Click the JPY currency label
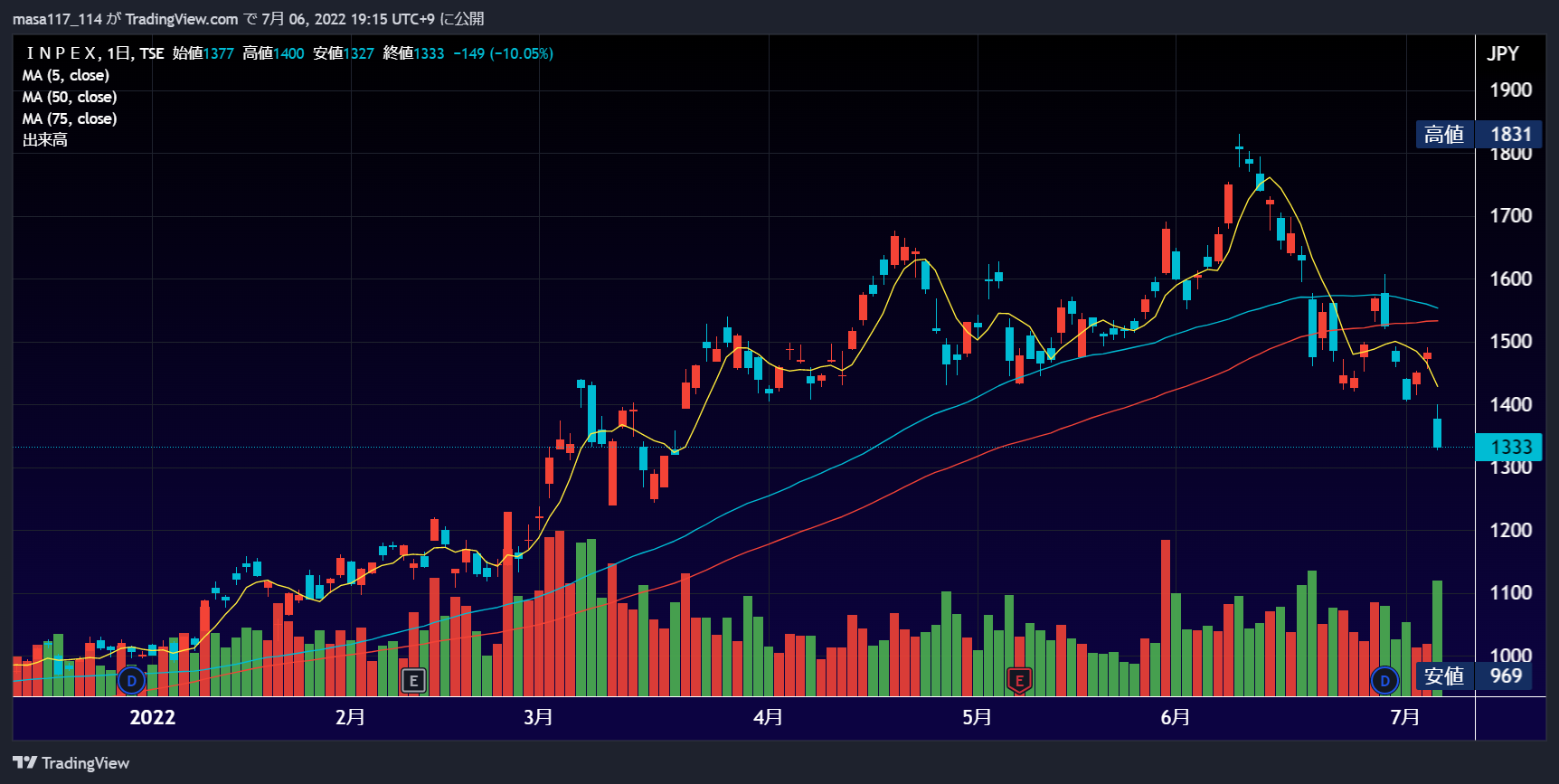Viewport: 1559px width, 784px height. [1503, 53]
